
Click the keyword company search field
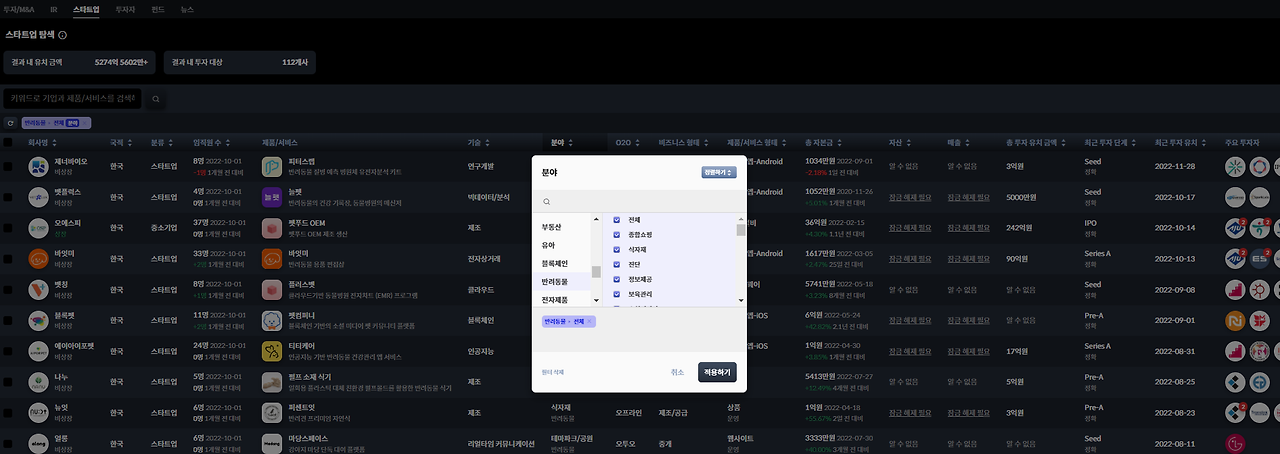73,99
